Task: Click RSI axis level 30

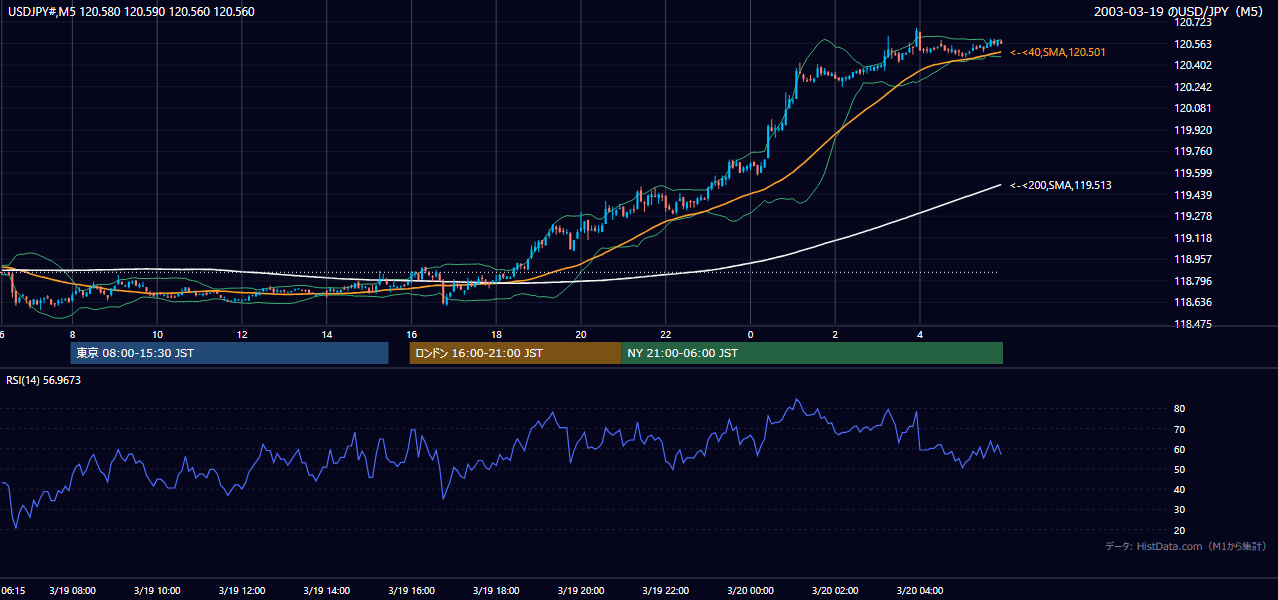Action: pos(1179,510)
